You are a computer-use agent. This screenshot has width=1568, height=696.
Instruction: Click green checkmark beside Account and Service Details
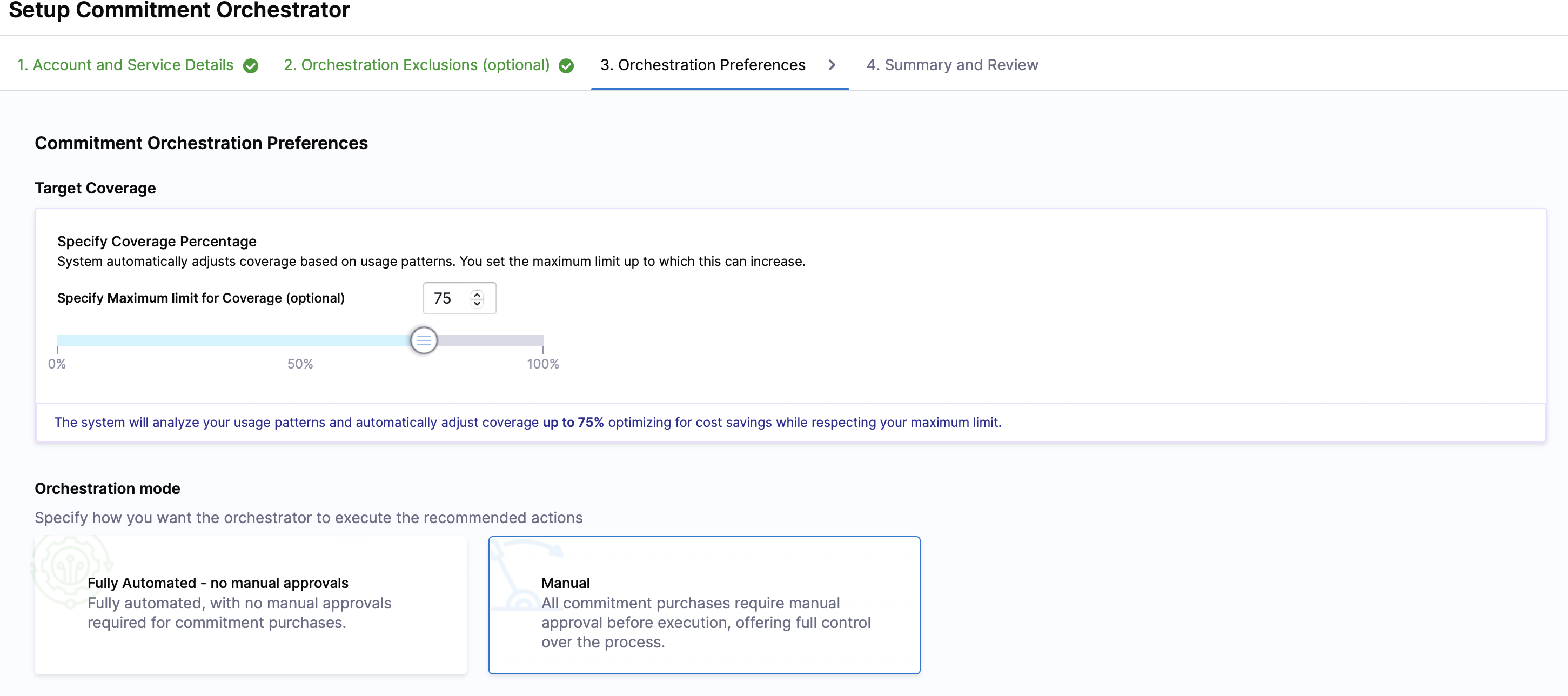[x=250, y=66]
